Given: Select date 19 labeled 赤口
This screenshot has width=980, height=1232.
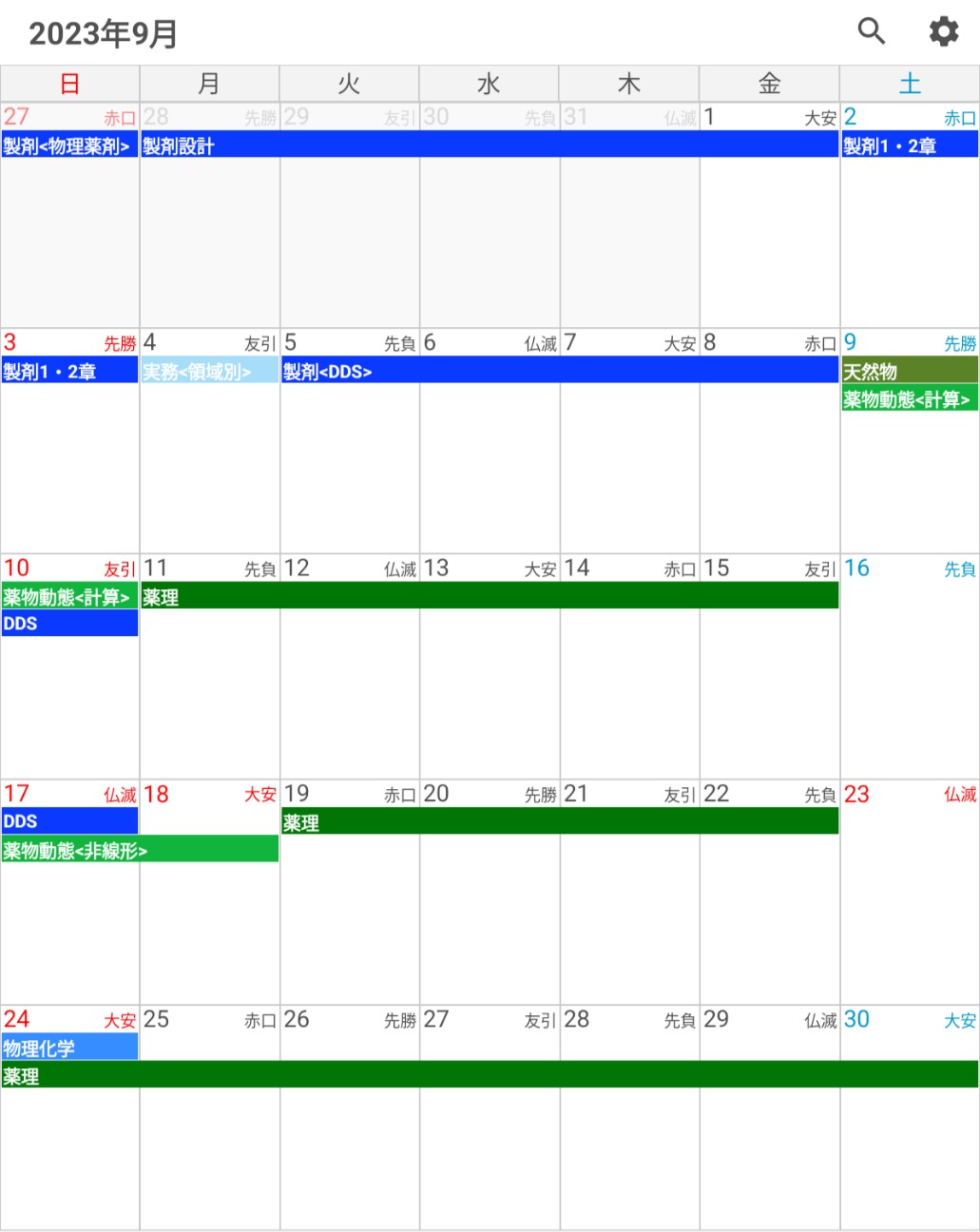Looking at the screenshot, I should [349, 892].
